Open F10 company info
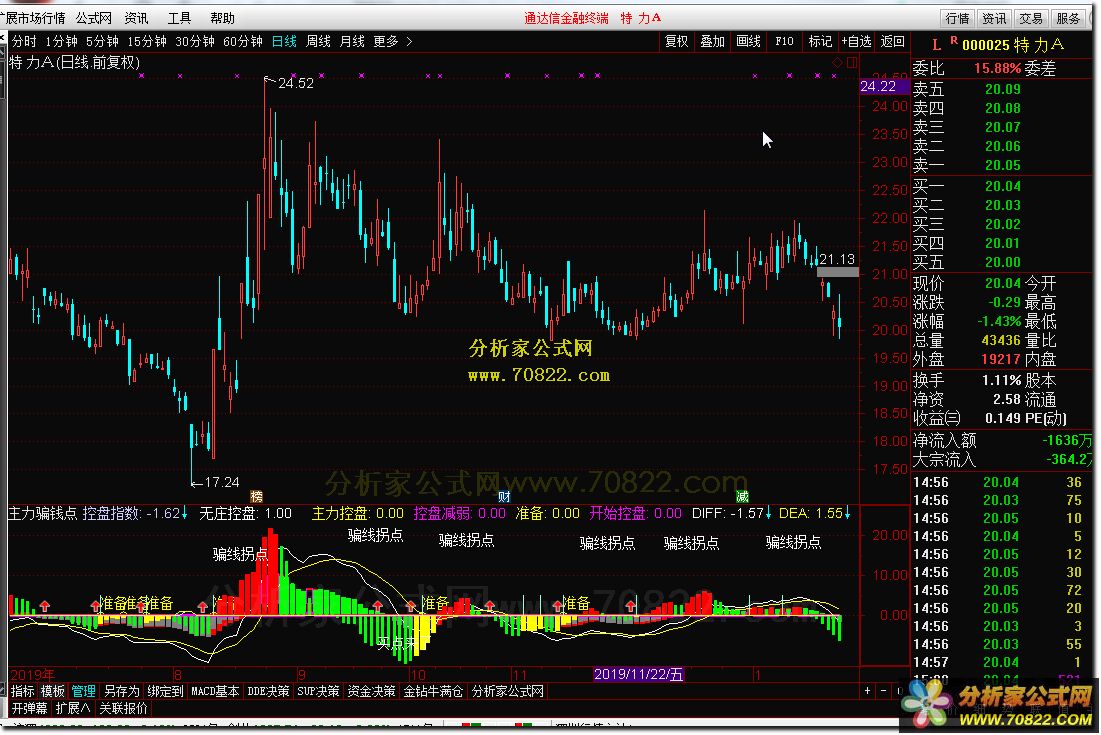The height and width of the screenshot is (735, 1101). click(784, 41)
